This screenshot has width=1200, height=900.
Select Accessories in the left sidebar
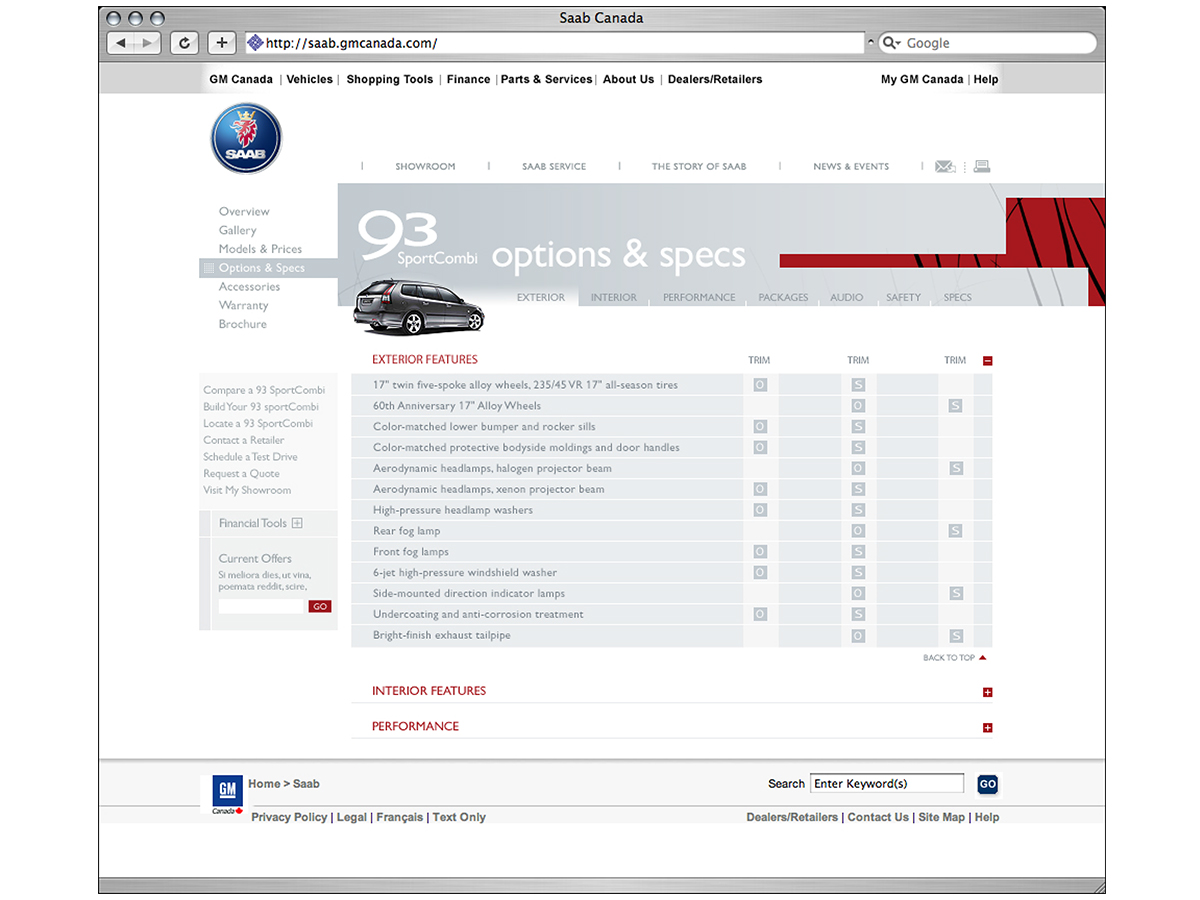coord(249,287)
